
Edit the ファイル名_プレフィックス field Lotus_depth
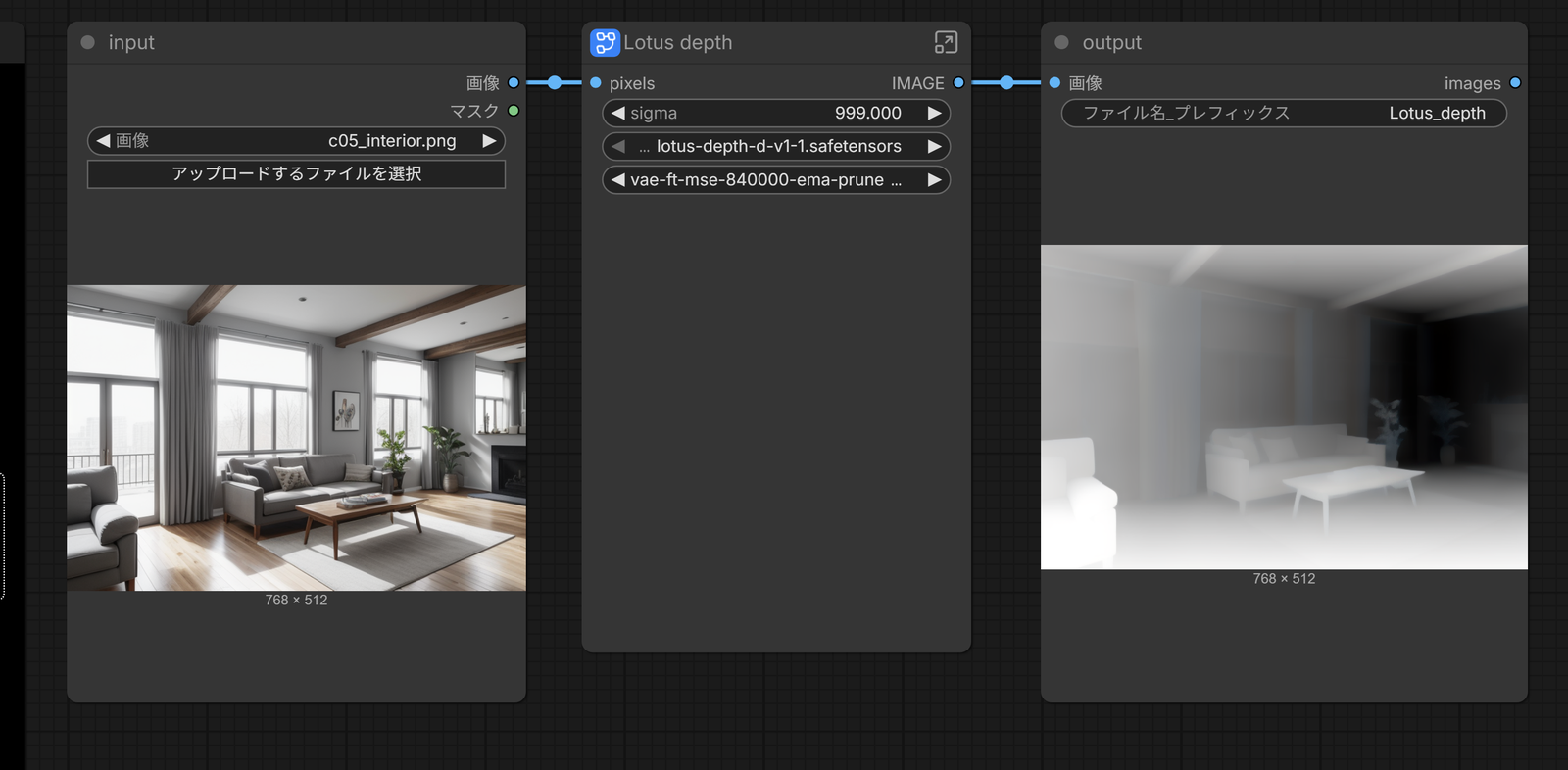pos(1284,114)
